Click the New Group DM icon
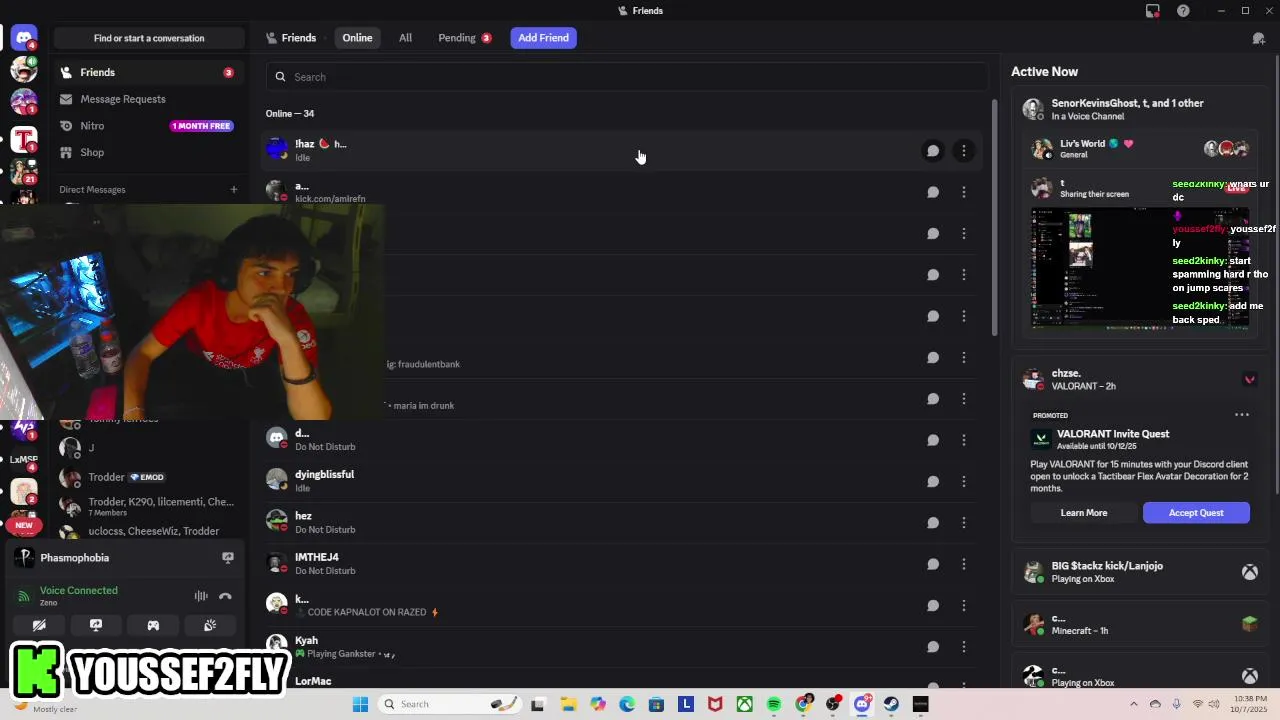 tap(1259, 38)
